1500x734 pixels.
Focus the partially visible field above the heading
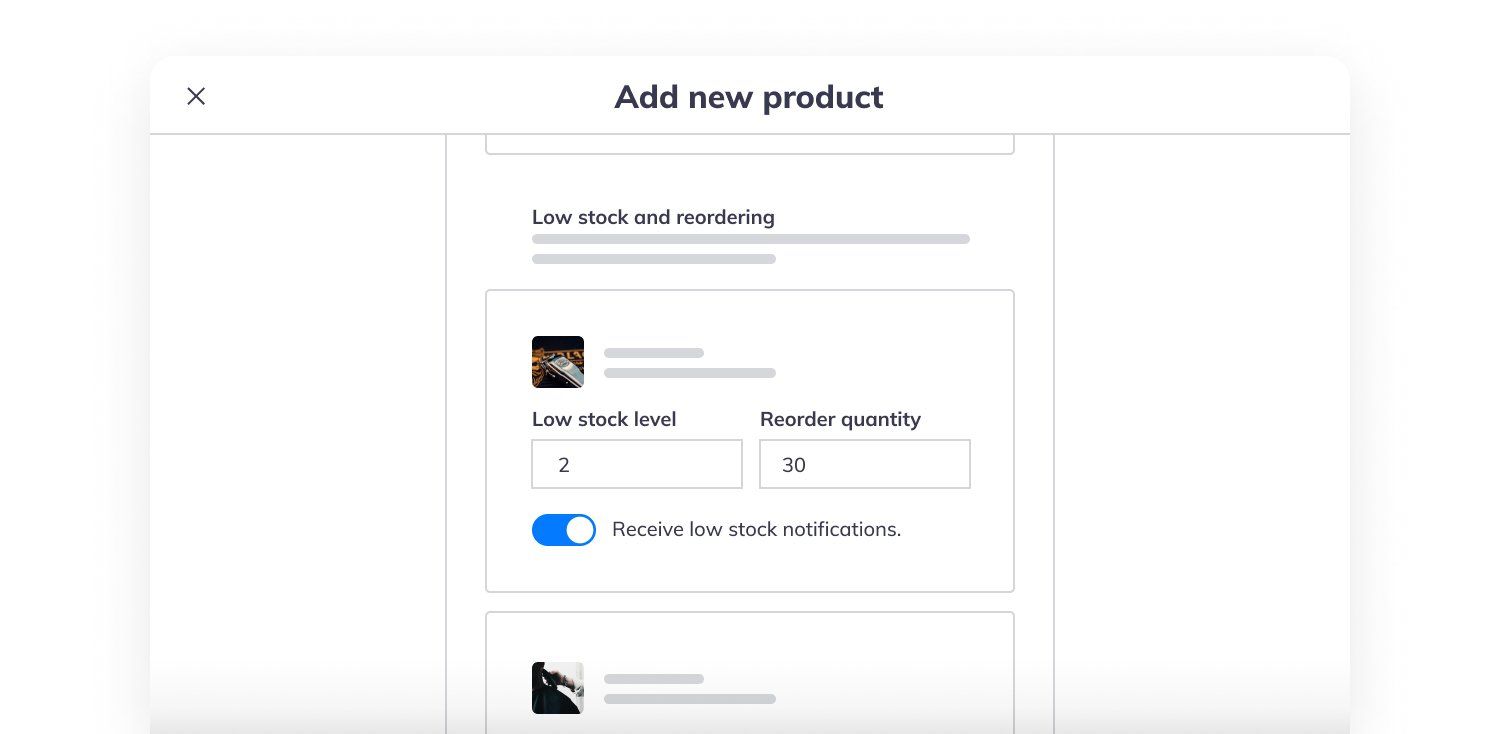[x=750, y=144]
